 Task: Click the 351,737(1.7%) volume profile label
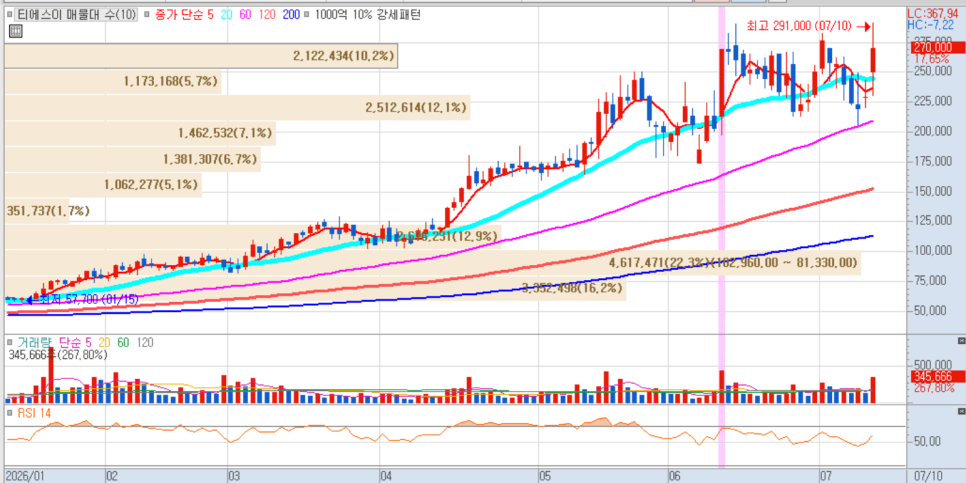[x=48, y=211]
